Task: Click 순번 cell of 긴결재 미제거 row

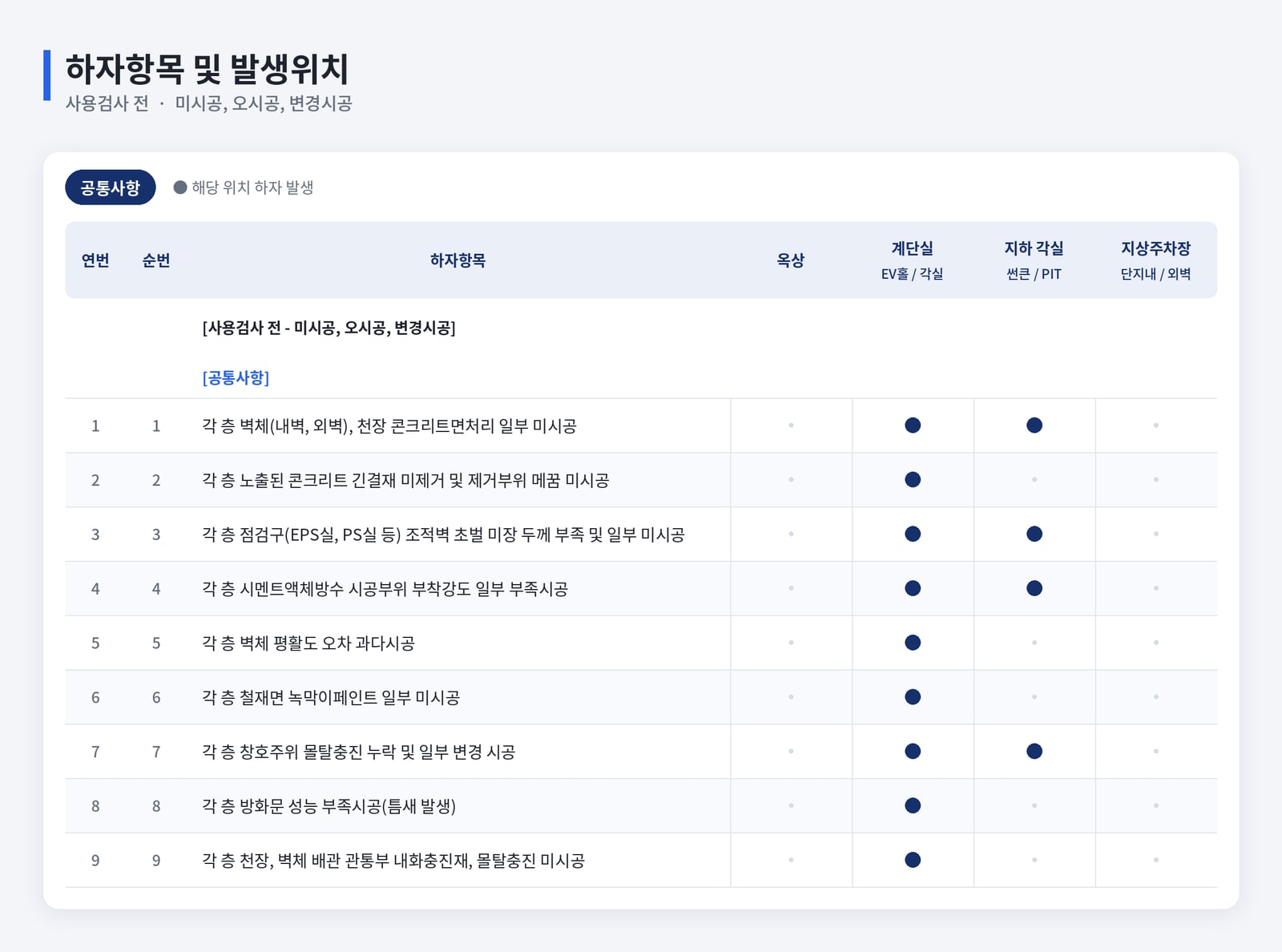Action: tap(156, 480)
